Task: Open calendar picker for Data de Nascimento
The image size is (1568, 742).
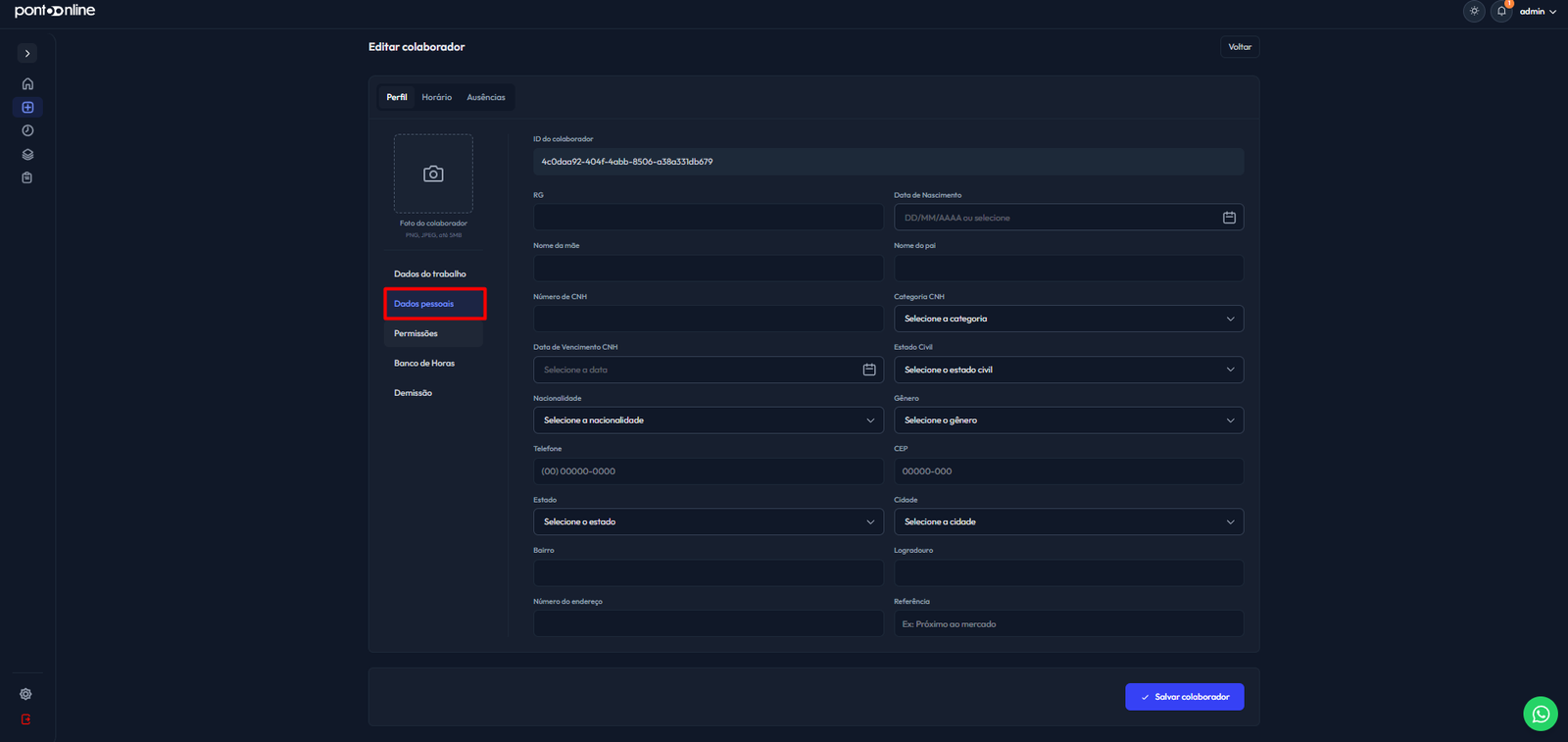Action: coord(1229,218)
